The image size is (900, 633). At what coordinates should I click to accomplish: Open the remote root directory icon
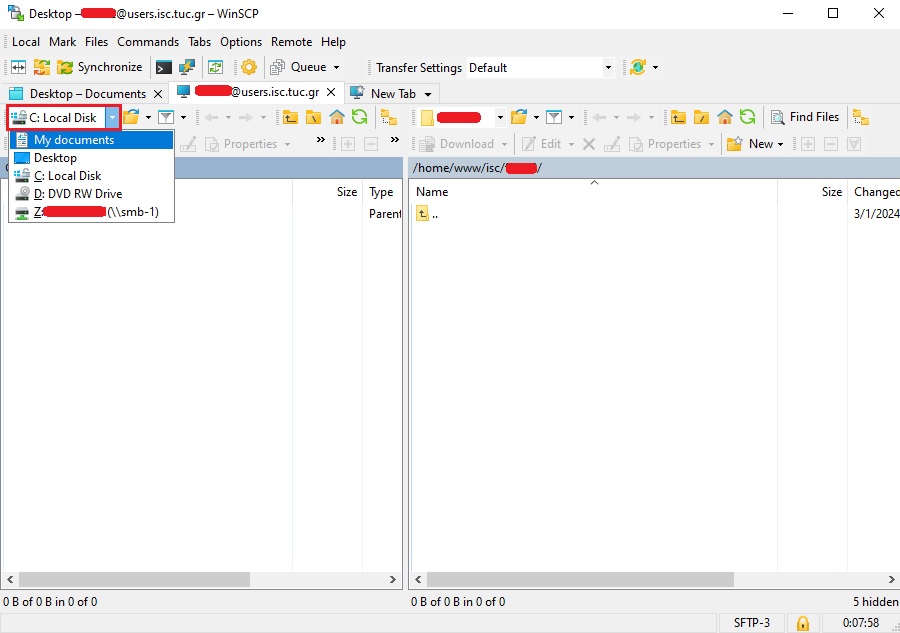coord(702,117)
